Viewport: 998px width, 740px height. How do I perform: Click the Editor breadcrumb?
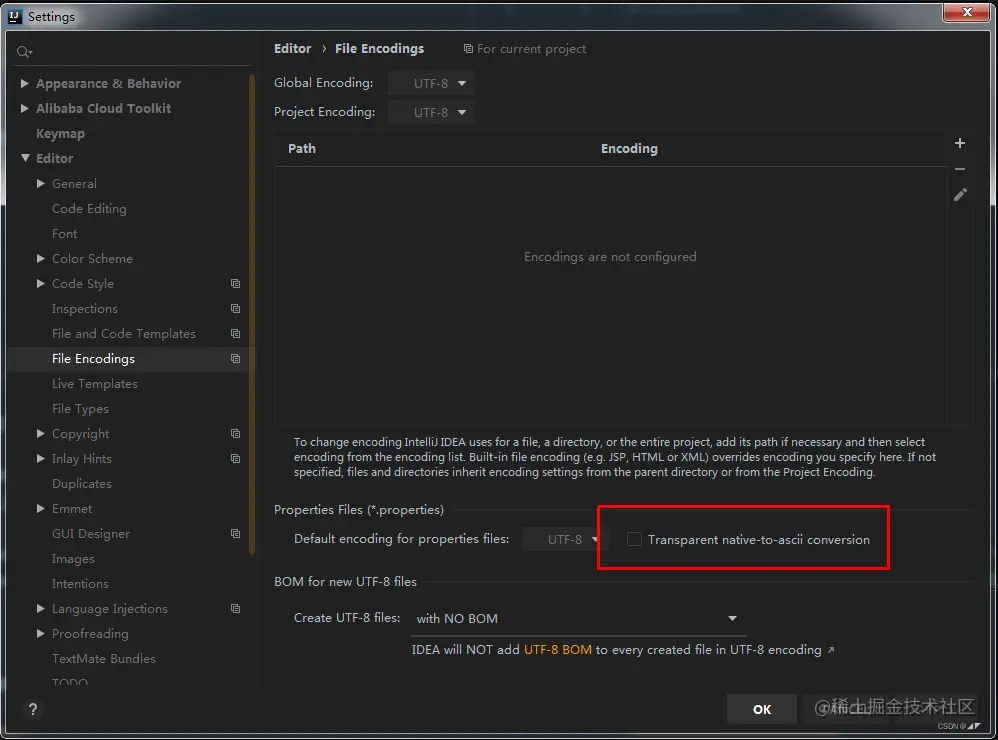pyautogui.click(x=293, y=48)
